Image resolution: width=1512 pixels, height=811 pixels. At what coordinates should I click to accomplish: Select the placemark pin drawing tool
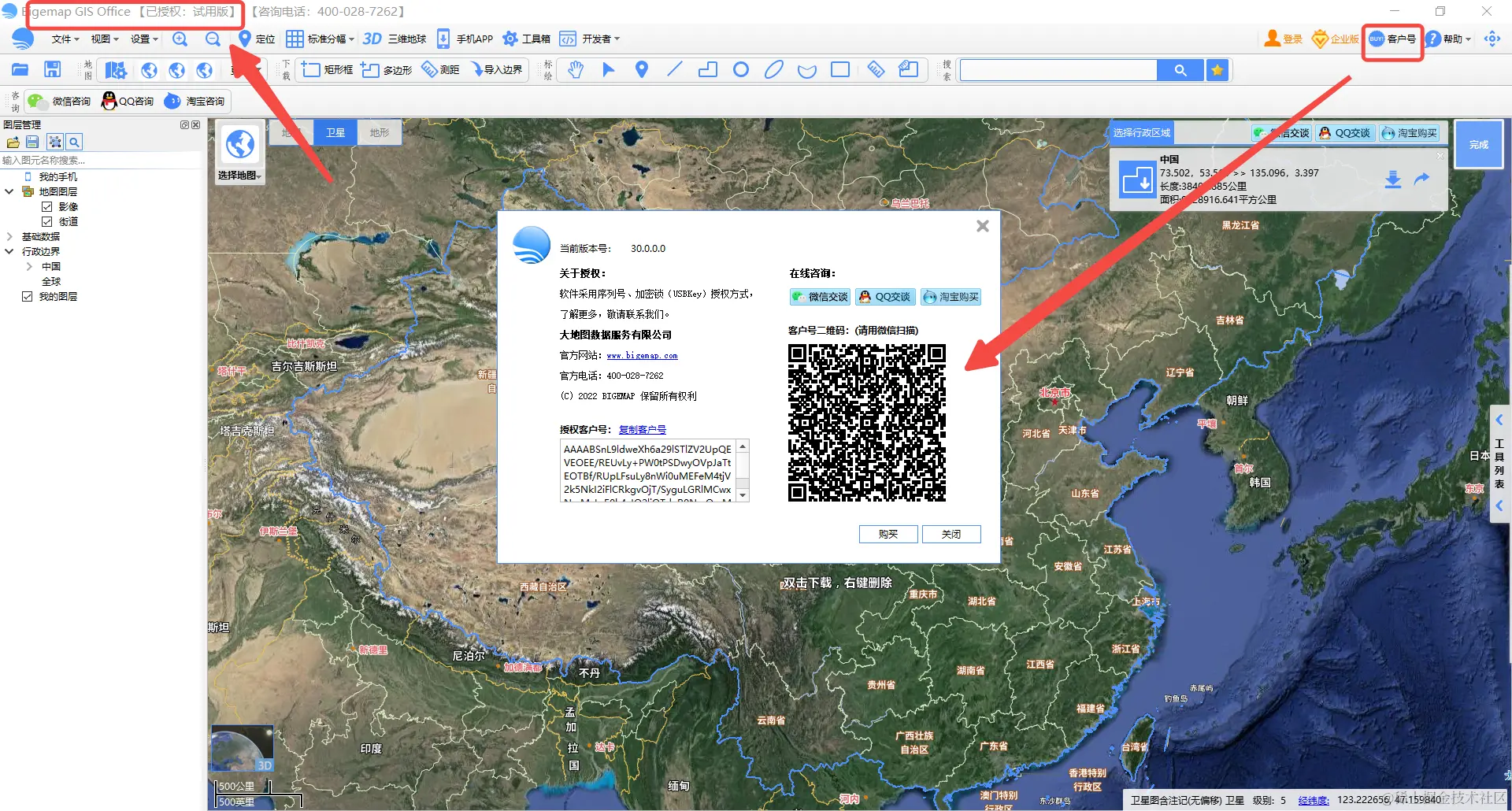(642, 70)
